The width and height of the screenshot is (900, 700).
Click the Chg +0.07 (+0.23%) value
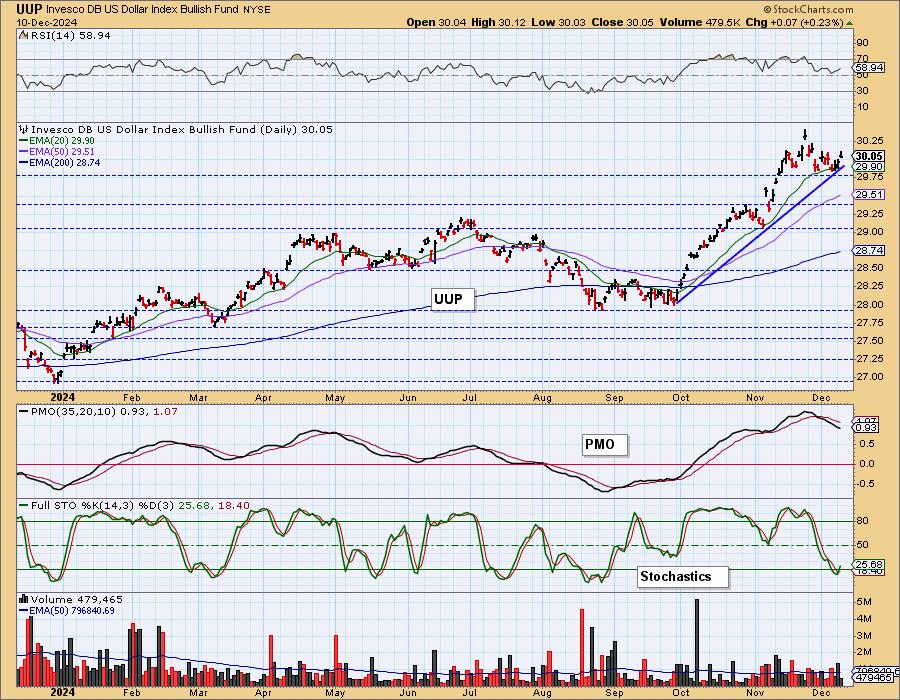point(794,22)
